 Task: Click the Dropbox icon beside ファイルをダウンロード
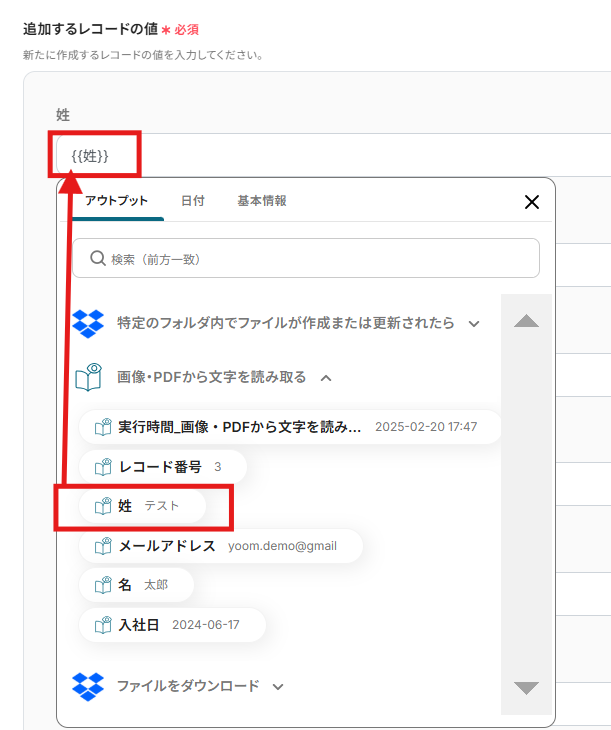click(x=88, y=686)
